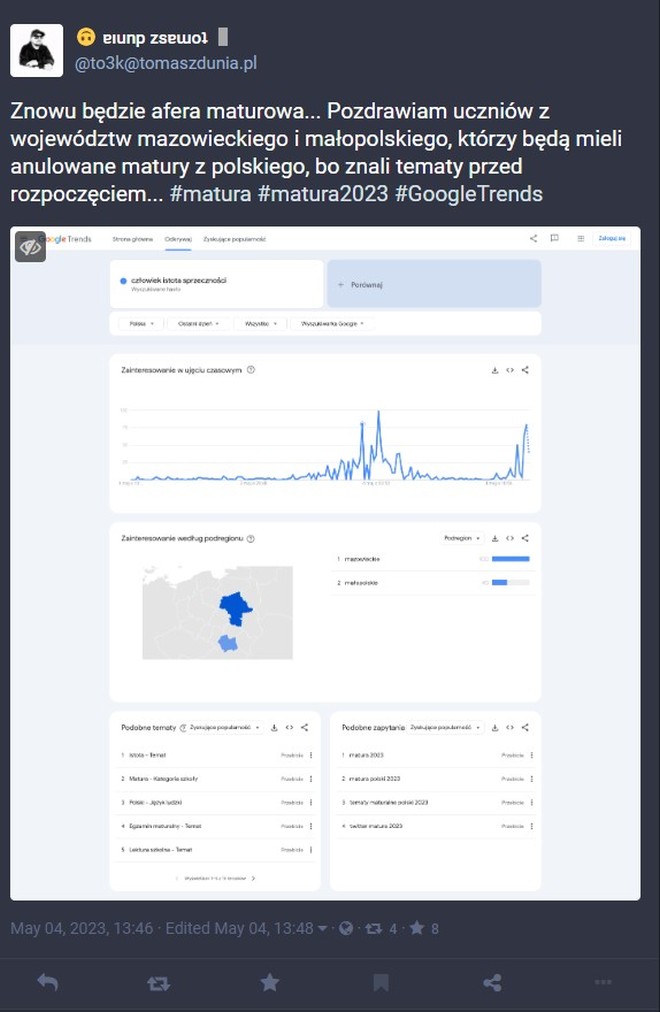Click the embed code icon on the chart
Screen dimensions: 660x1012
coord(510,370)
